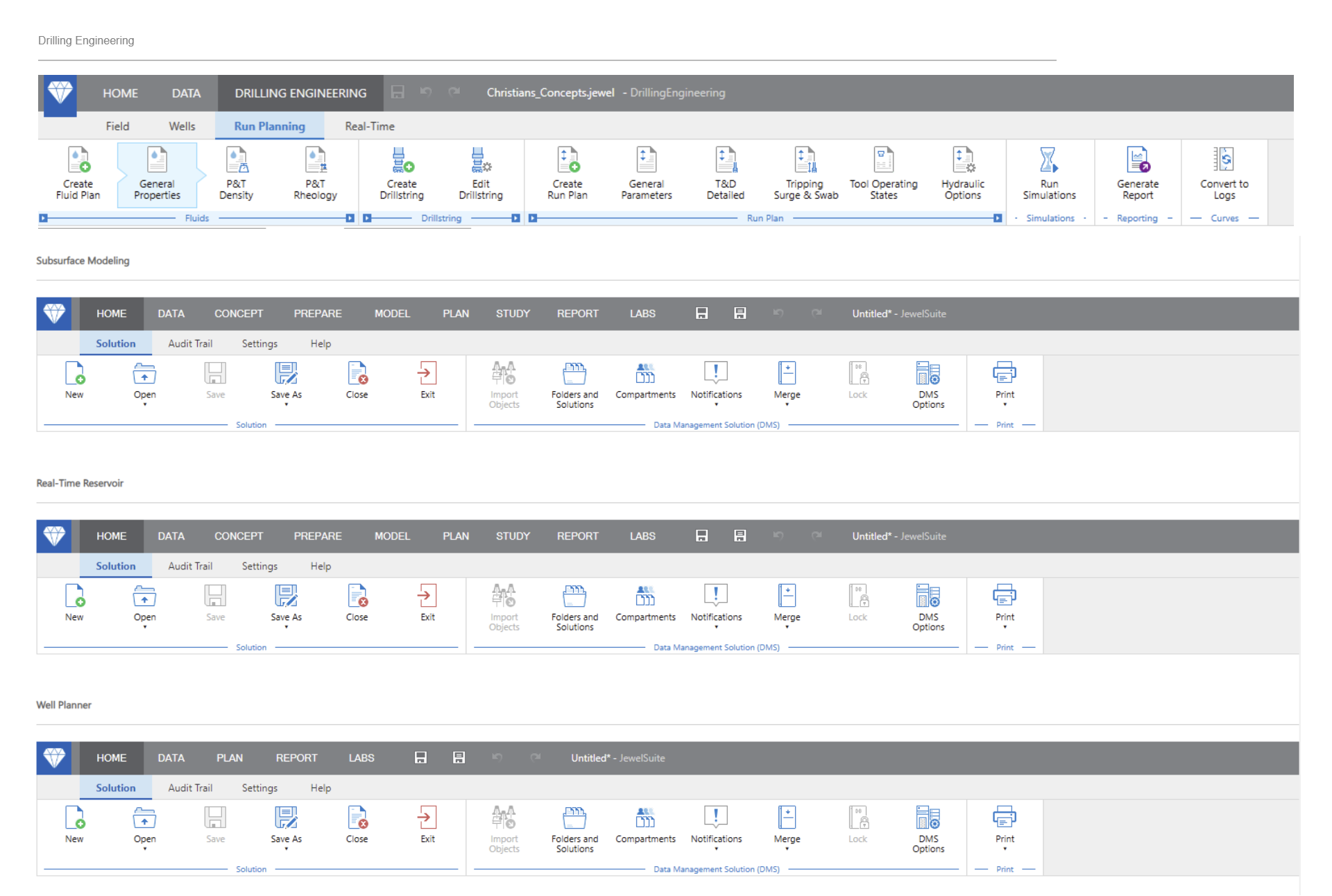Open Tripping Surge & Swab tool
This screenshot has width=1332, height=896.
click(x=805, y=173)
